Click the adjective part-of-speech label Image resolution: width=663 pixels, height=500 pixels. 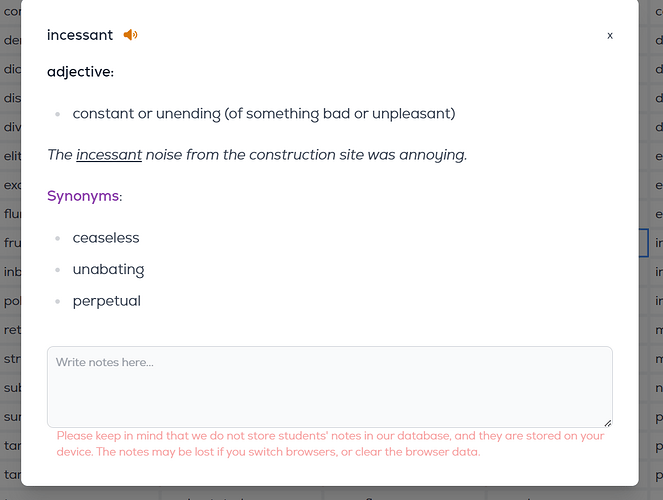tap(80, 72)
